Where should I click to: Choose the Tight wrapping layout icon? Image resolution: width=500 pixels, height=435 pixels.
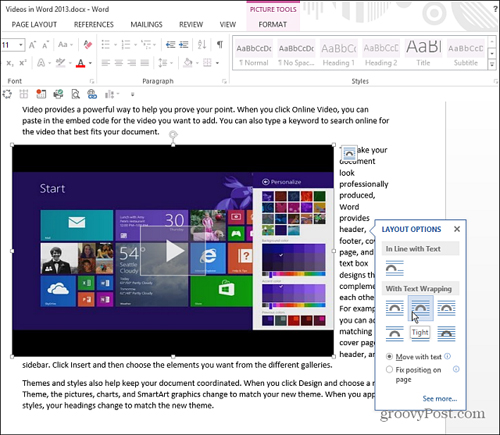tap(420, 308)
